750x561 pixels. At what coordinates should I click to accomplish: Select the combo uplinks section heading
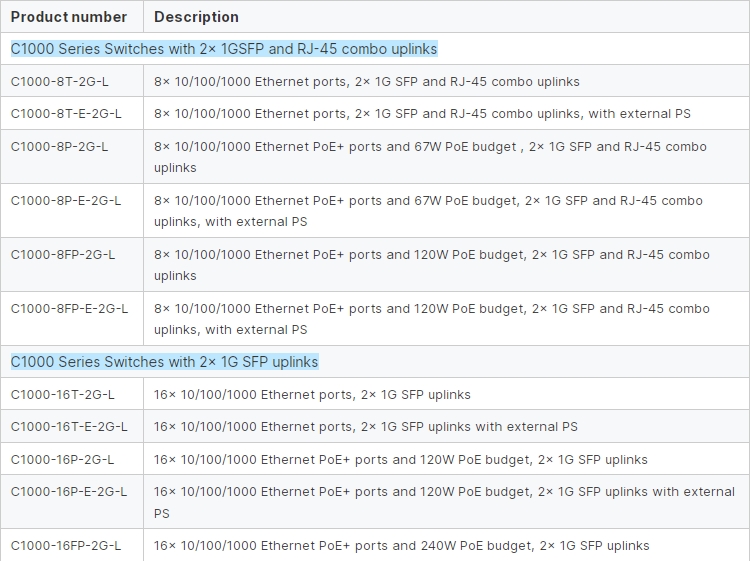coord(224,49)
